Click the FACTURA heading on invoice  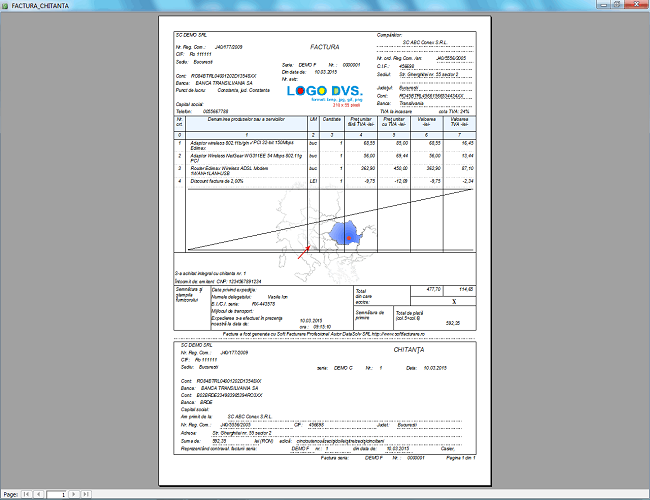coord(325,47)
